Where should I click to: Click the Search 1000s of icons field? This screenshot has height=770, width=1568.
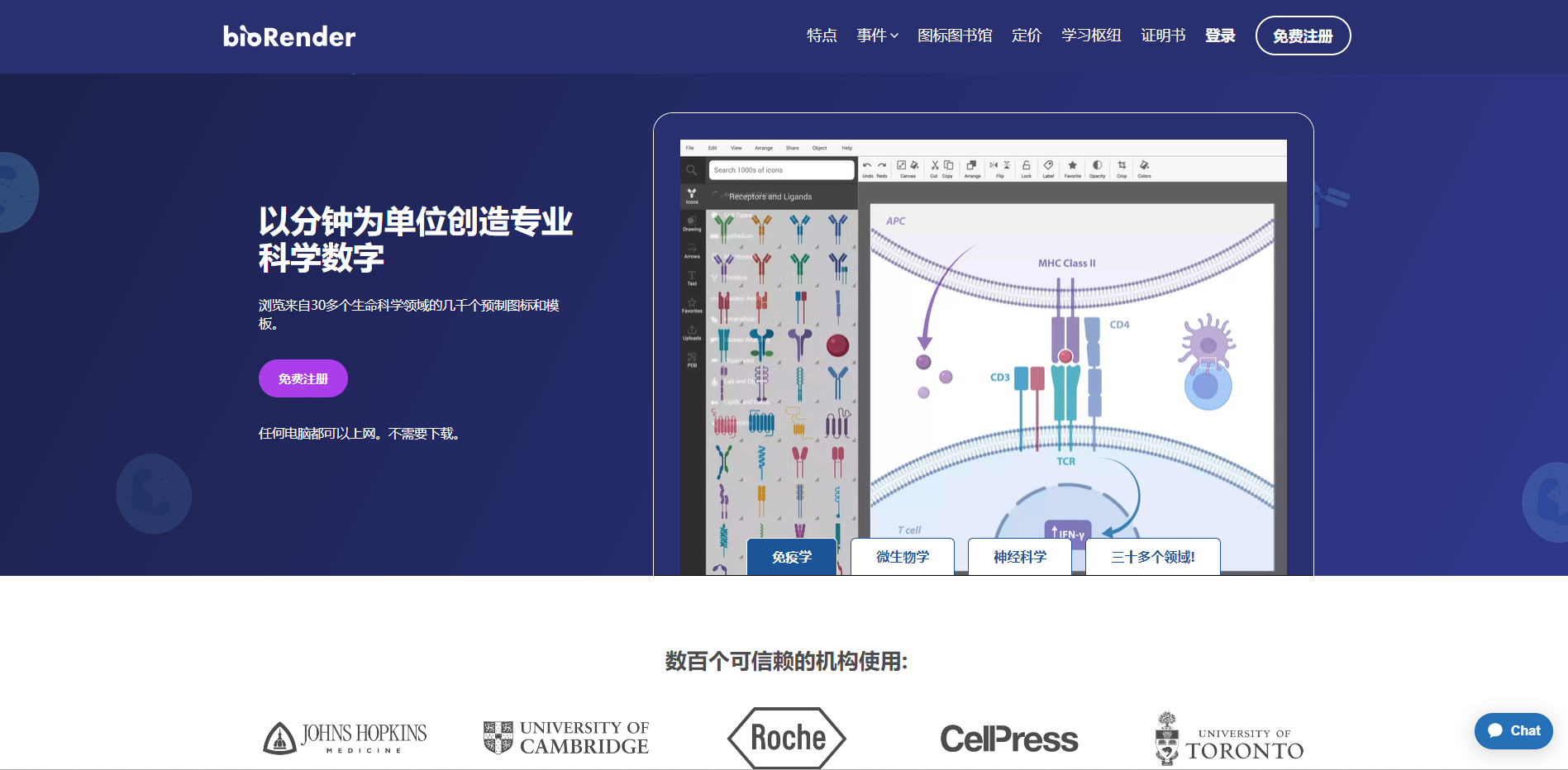click(x=781, y=170)
